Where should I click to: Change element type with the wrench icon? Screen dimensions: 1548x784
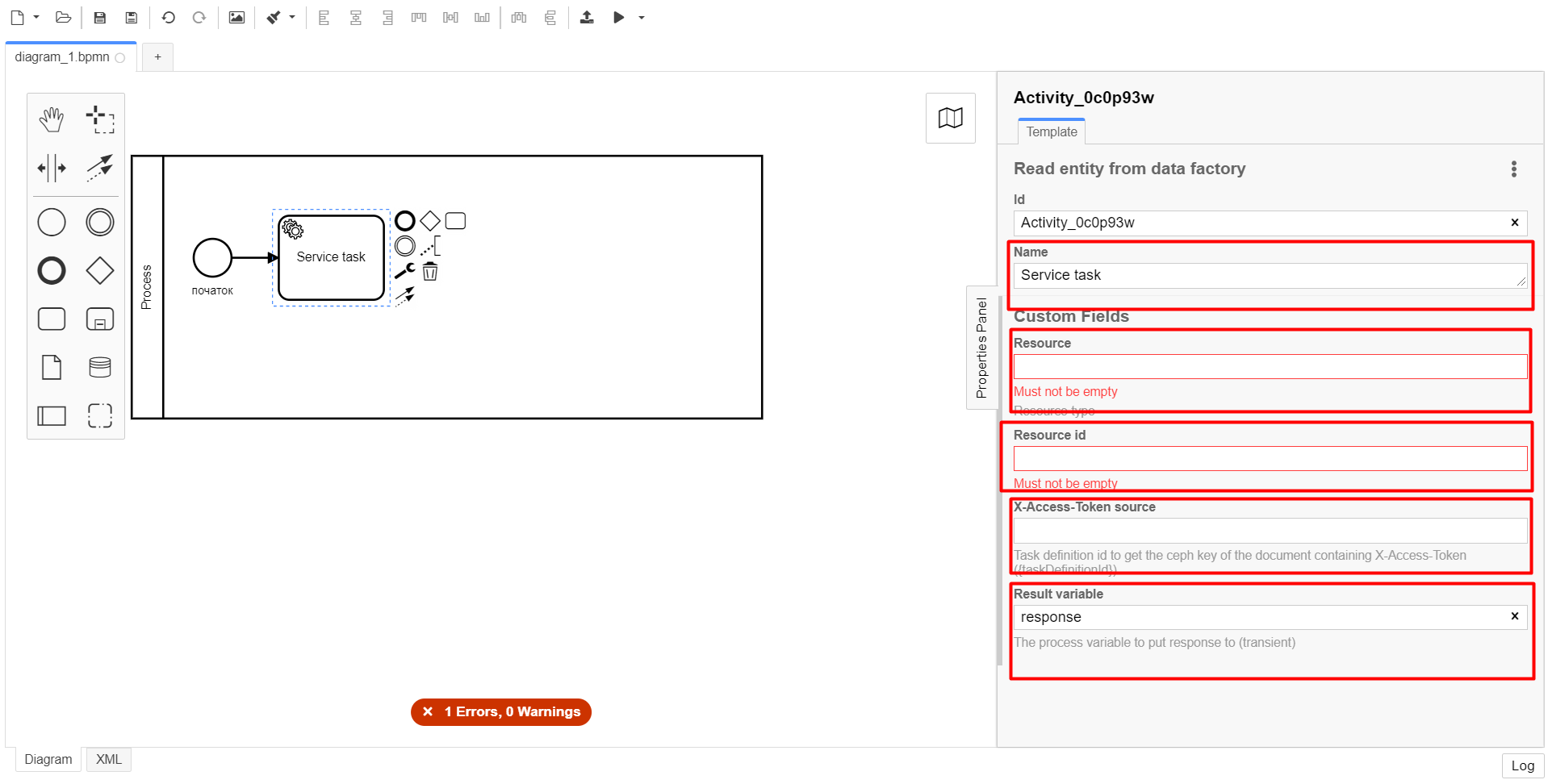tap(405, 271)
